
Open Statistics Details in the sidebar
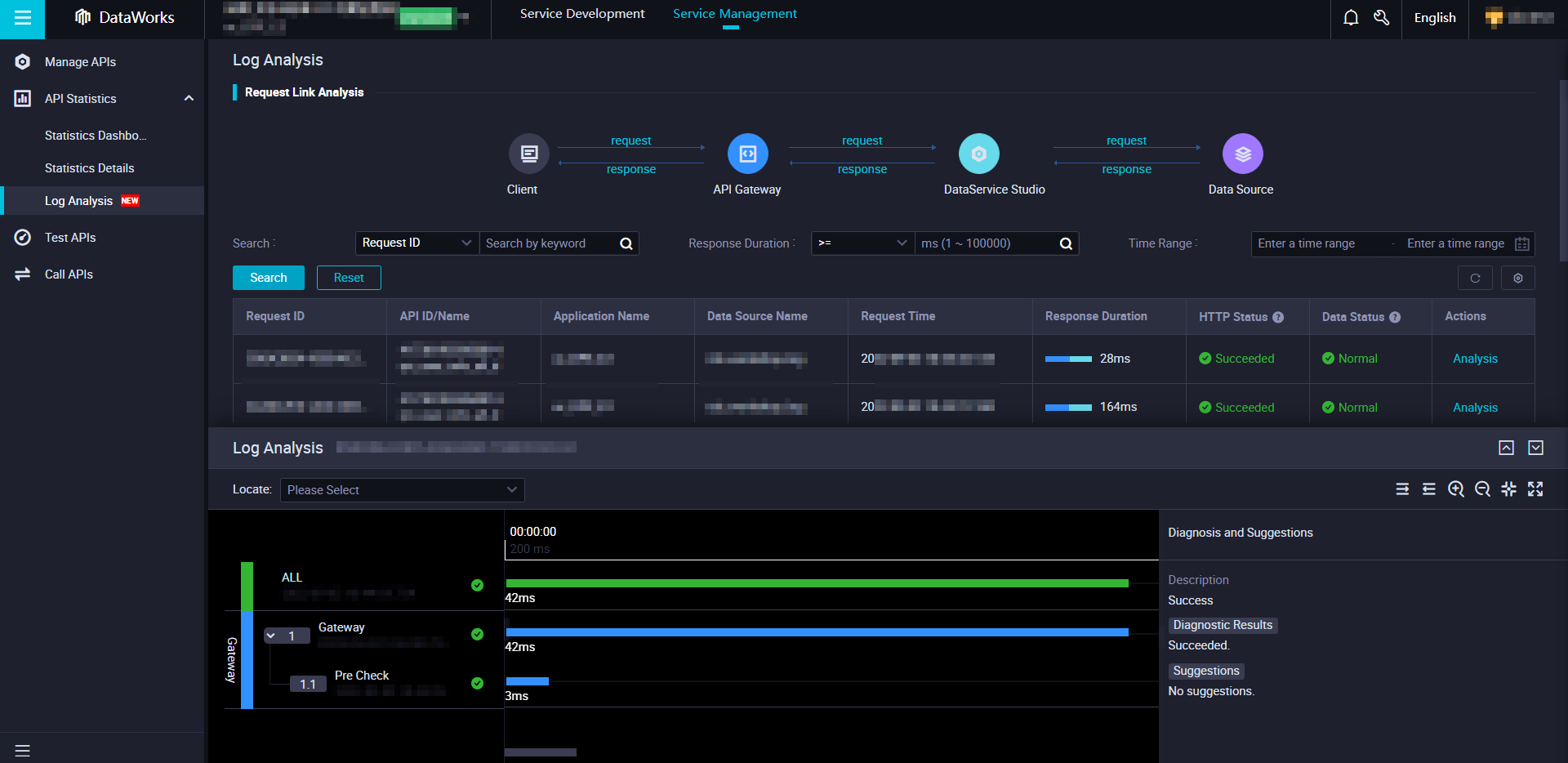click(90, 168)
